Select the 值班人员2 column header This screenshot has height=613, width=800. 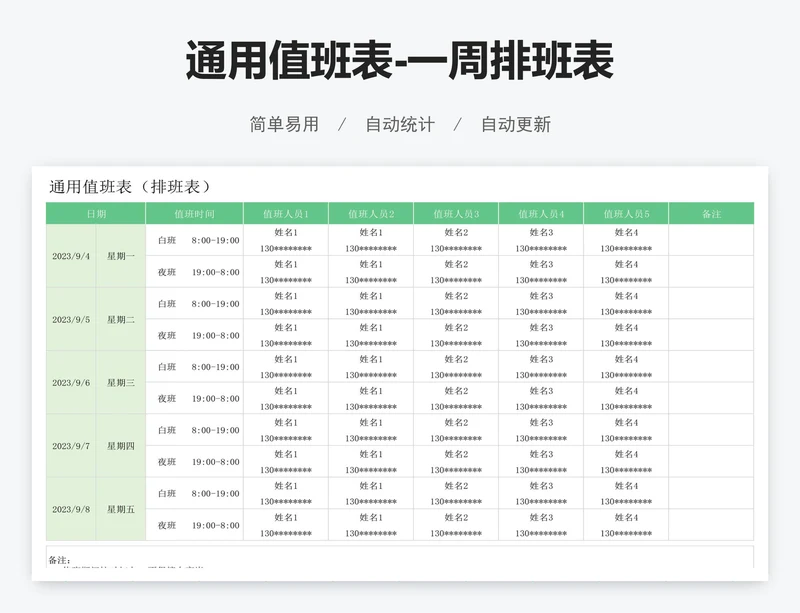pos(371,213)
